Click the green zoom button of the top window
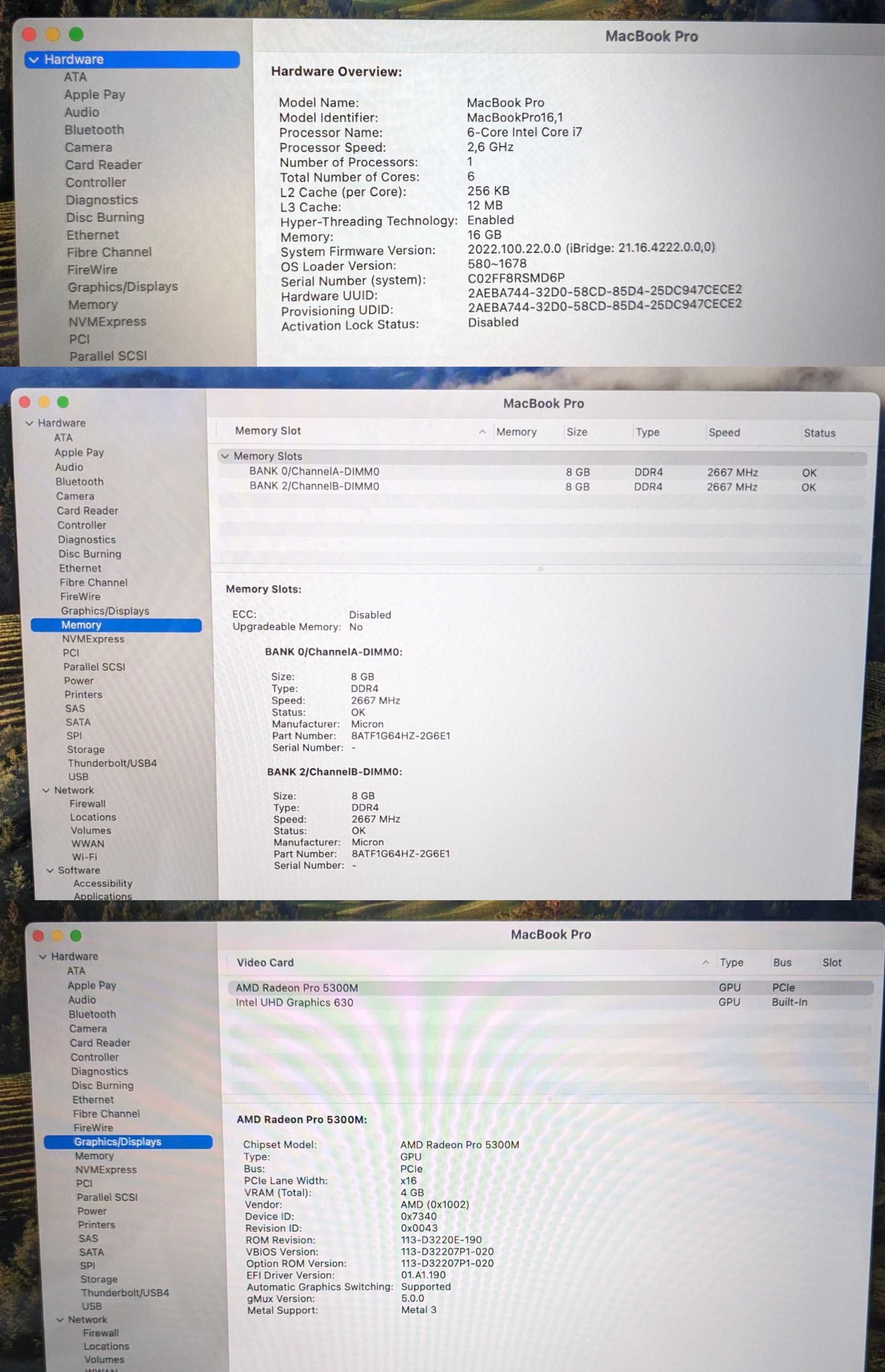The height and width of the screenshot is (1372, 885). coord(77,35)
